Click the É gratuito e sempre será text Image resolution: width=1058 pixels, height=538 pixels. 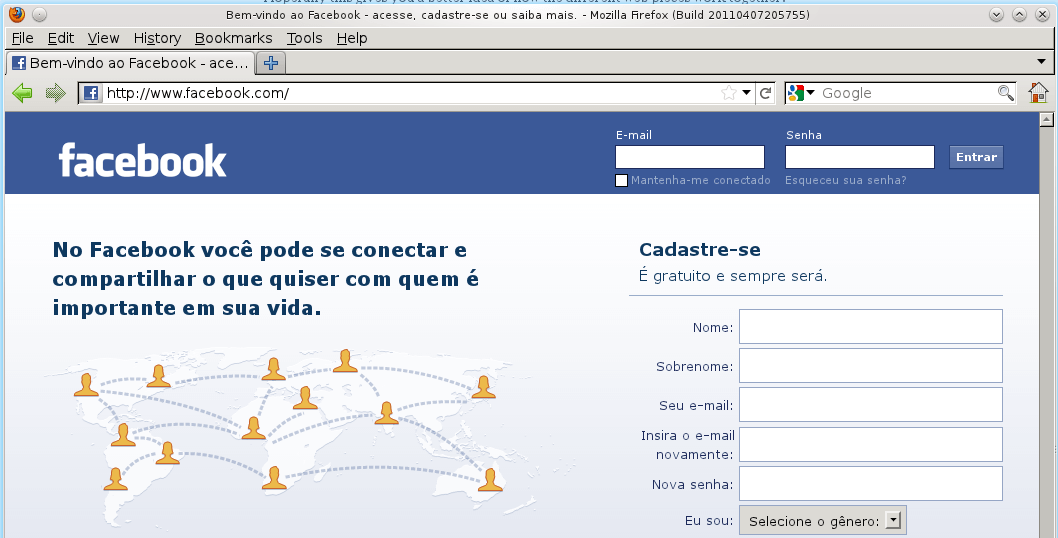pyautogui.click(x=733, y=276)
